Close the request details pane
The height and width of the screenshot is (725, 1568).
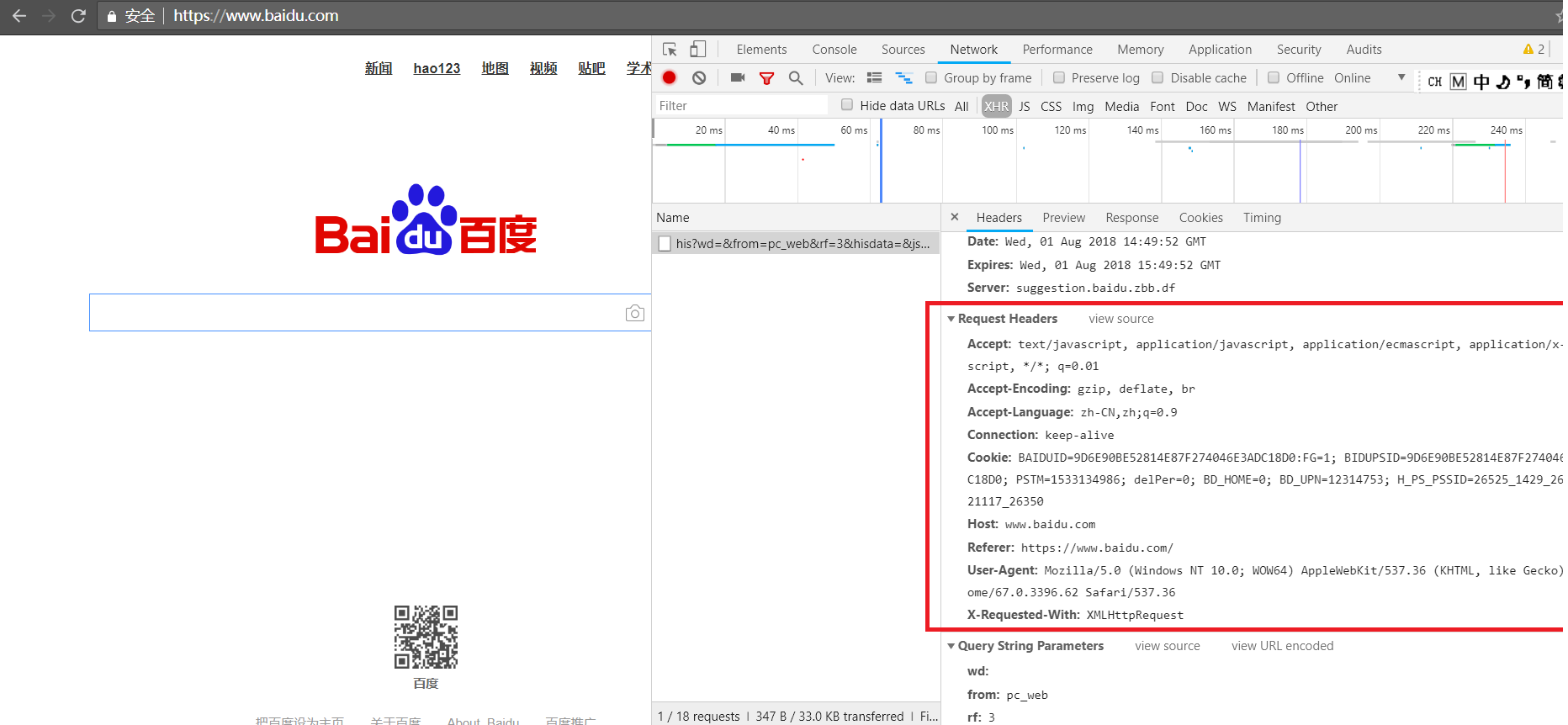pos(955,217)
